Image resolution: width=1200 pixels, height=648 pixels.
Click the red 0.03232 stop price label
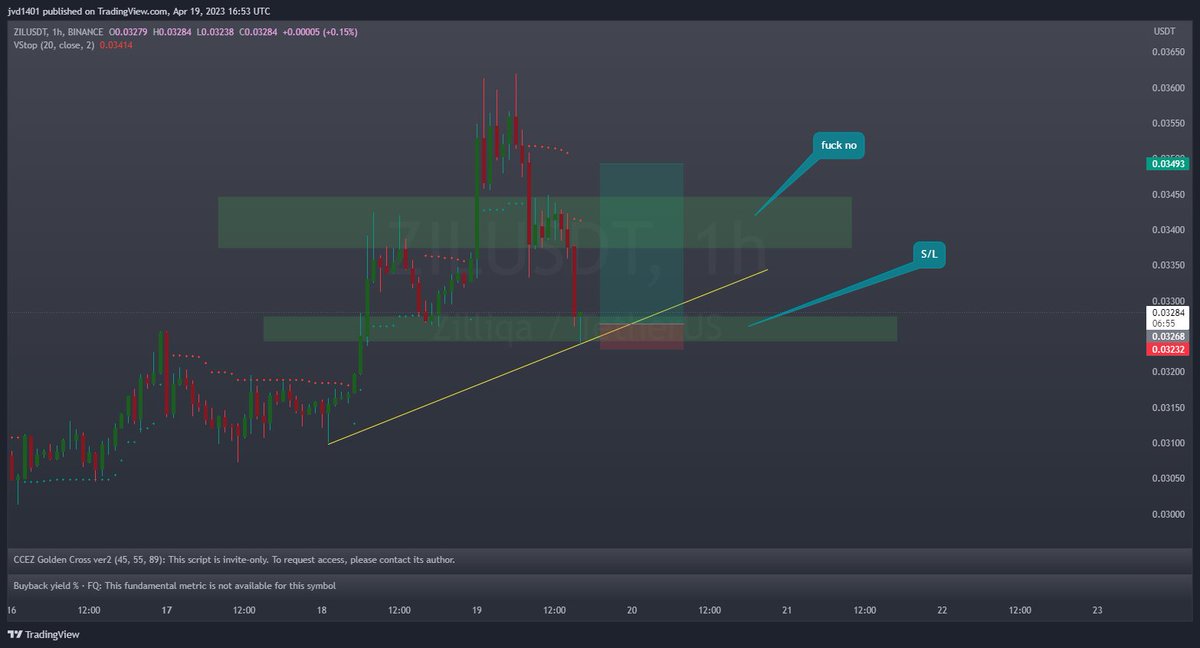click(x=1166, y=350)
